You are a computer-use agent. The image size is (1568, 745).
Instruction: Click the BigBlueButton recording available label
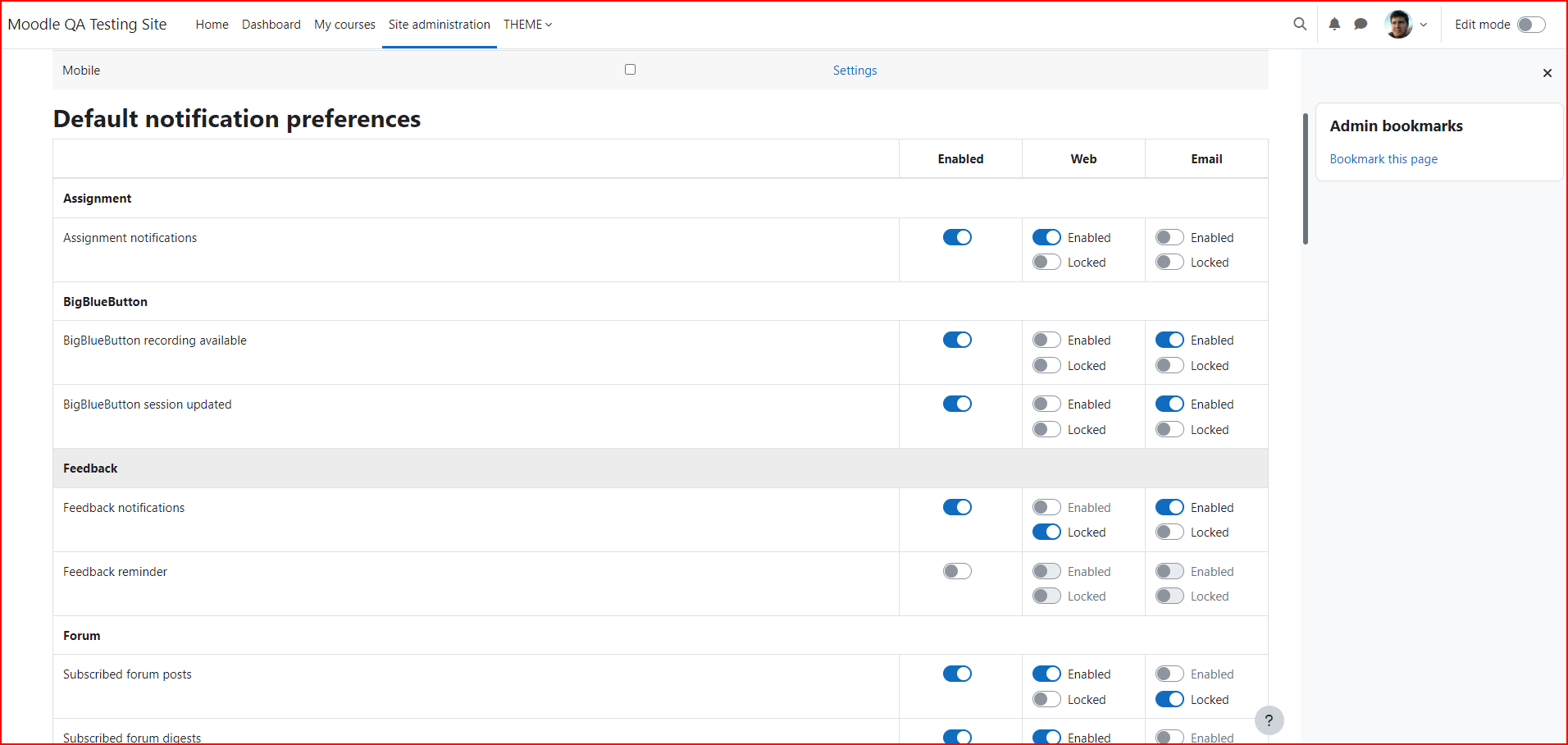(x=155, y=341)
